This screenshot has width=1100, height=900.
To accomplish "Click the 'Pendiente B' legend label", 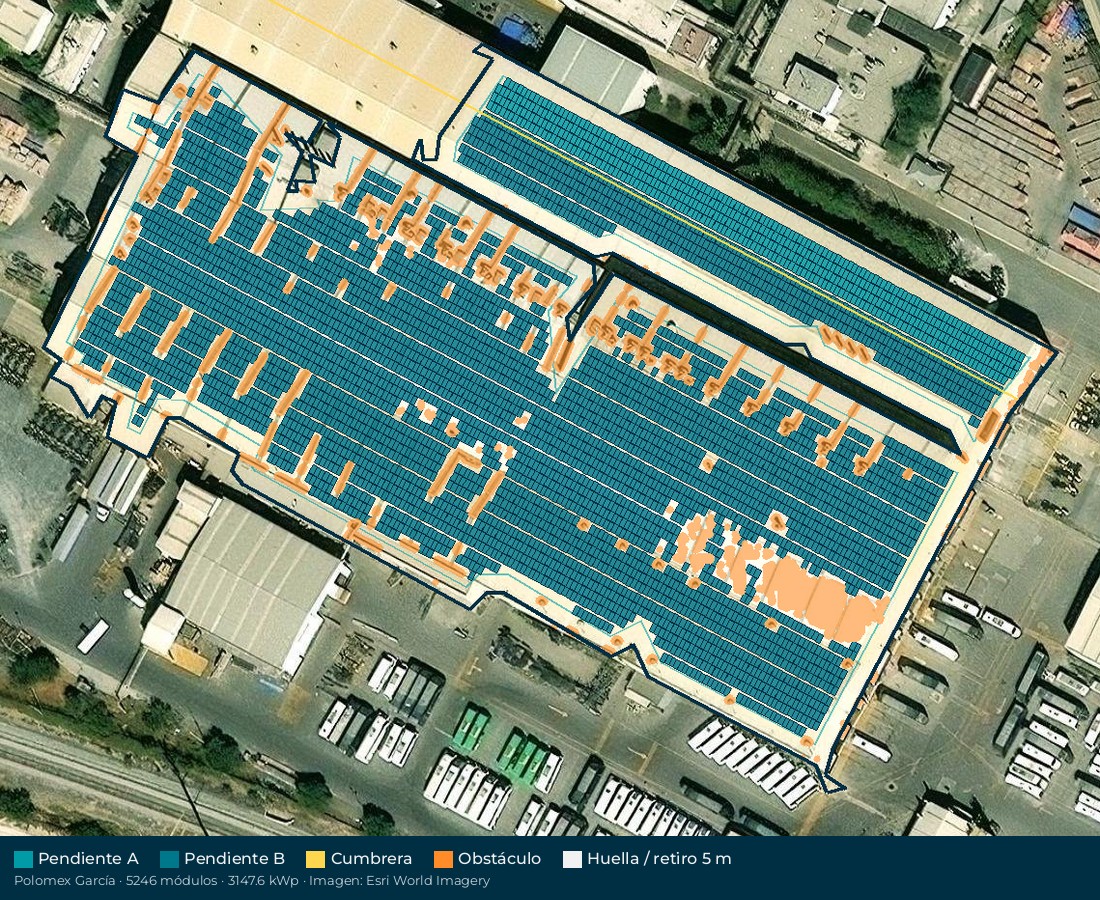I will (234, 859).
